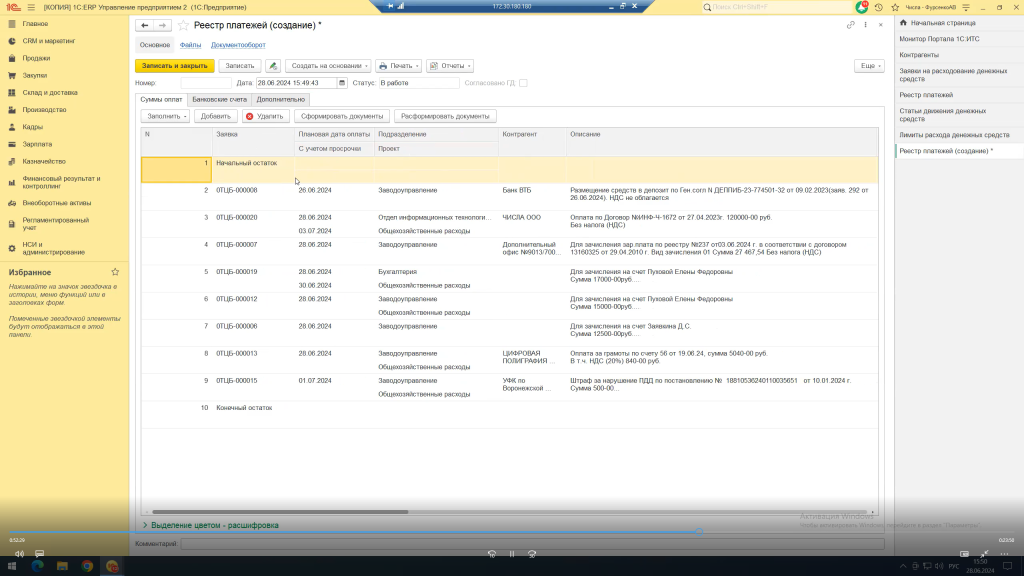Open calendar picker next to Дата field
1024x576 pixels.
tap(343, 83)
